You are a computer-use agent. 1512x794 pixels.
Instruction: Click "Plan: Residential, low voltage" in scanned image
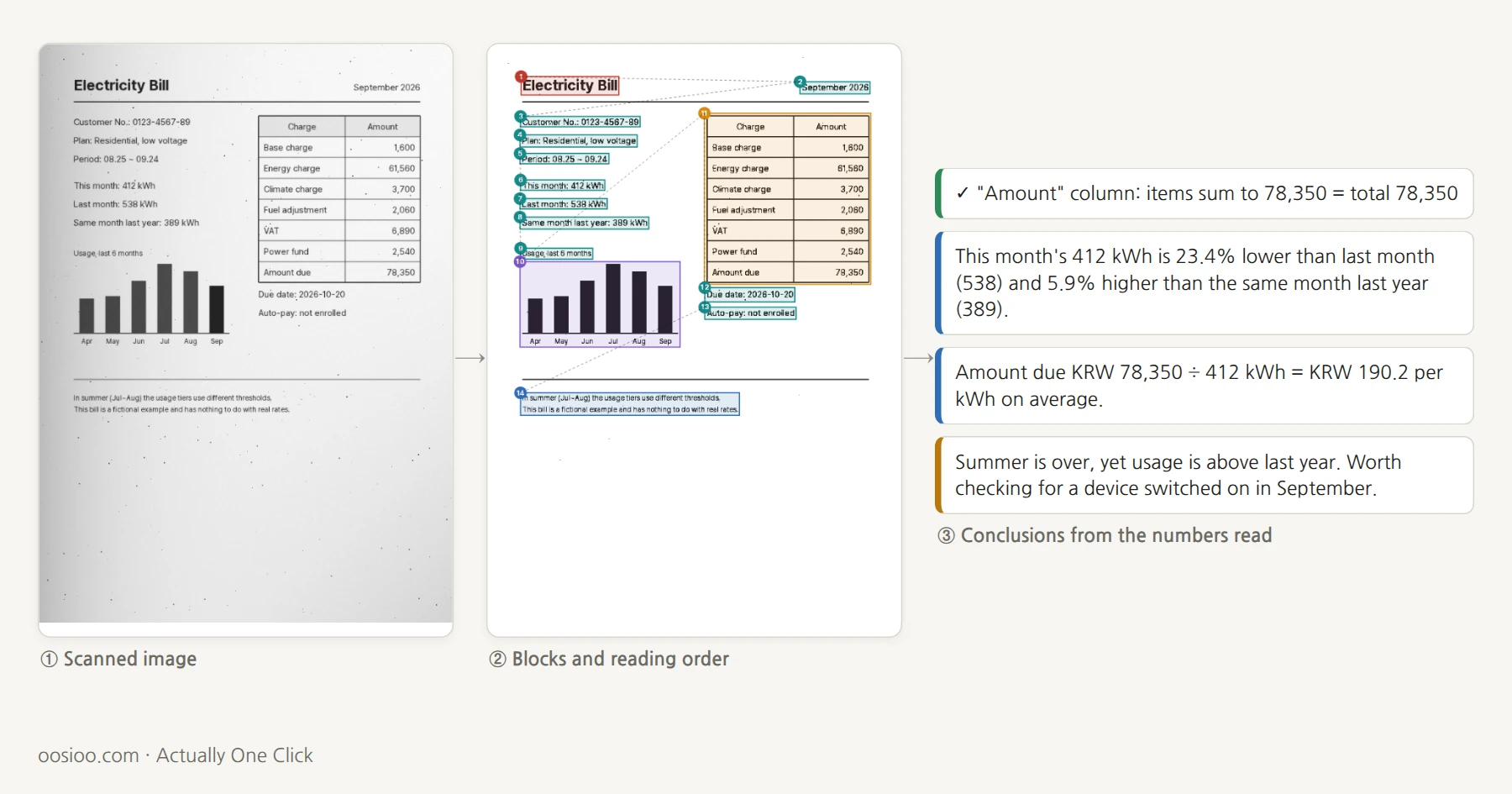[130, 140]
